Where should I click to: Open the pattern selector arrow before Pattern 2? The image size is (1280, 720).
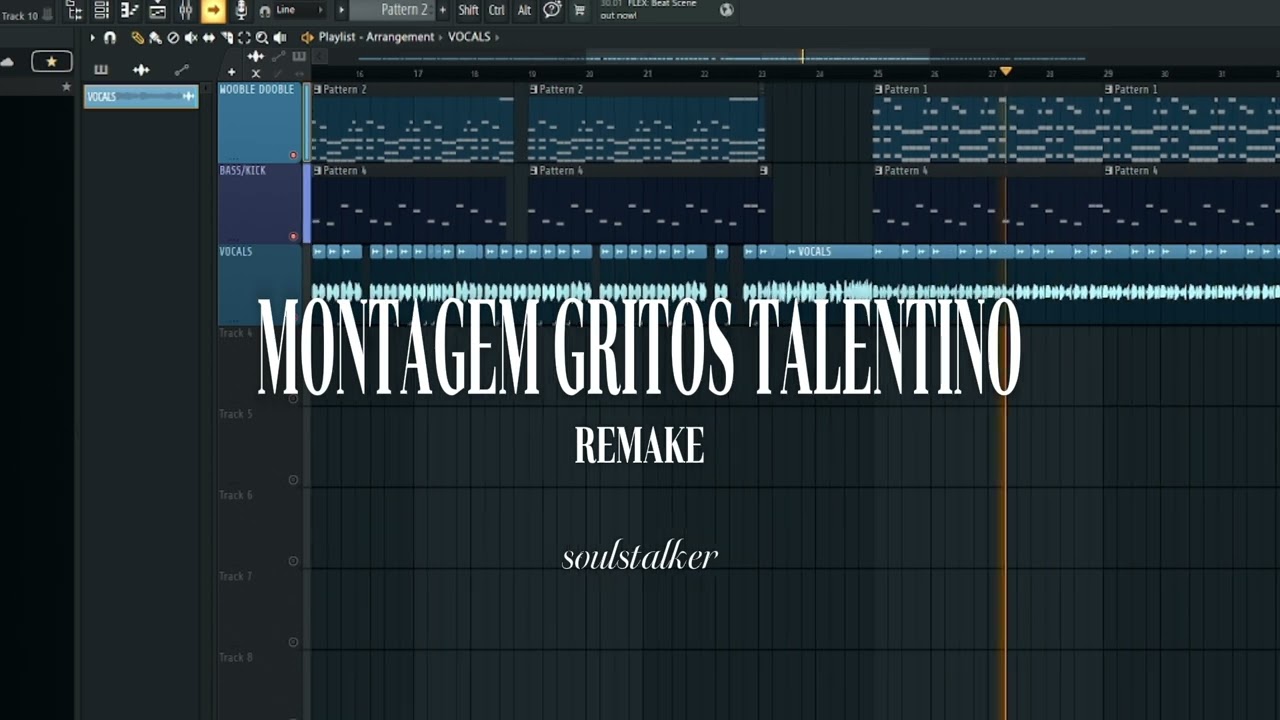[341, 10]
